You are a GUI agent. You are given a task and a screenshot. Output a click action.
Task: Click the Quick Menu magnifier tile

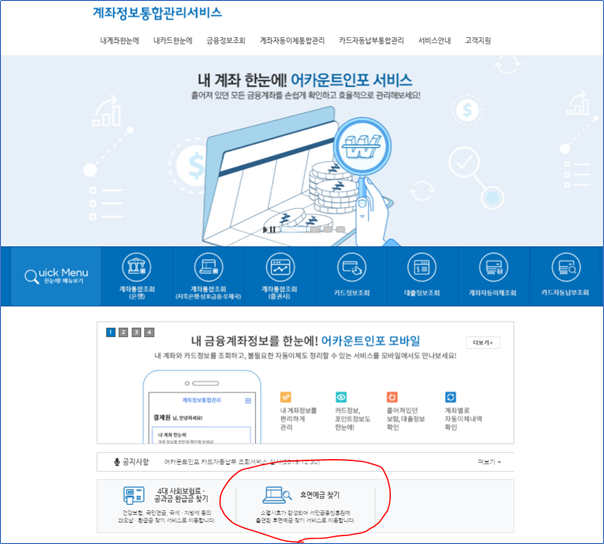pos(56,276)
